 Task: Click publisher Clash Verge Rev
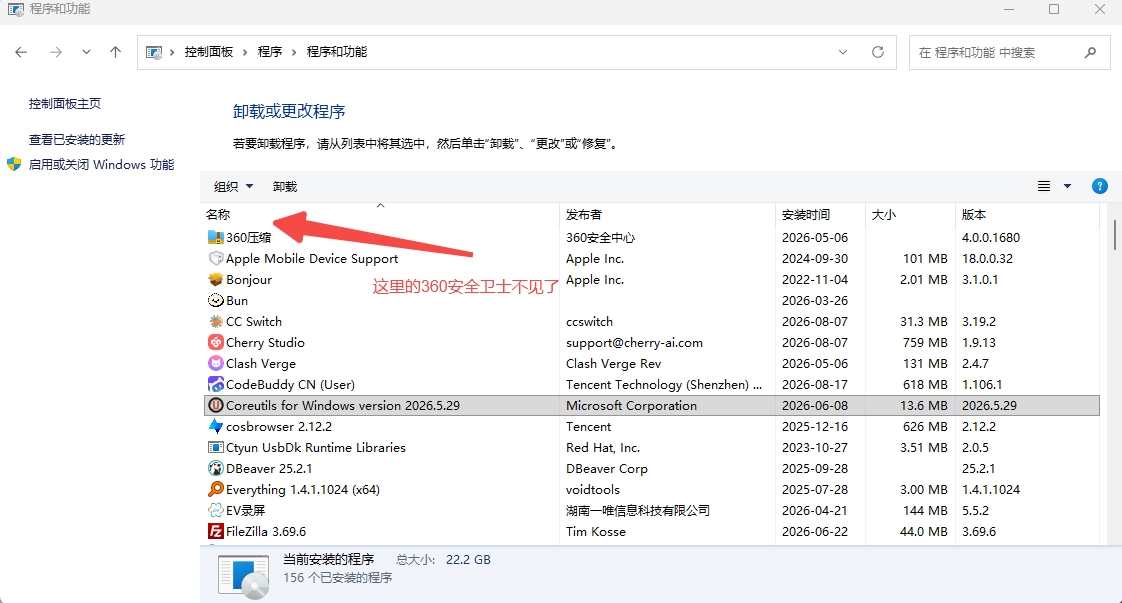[613, 363]
